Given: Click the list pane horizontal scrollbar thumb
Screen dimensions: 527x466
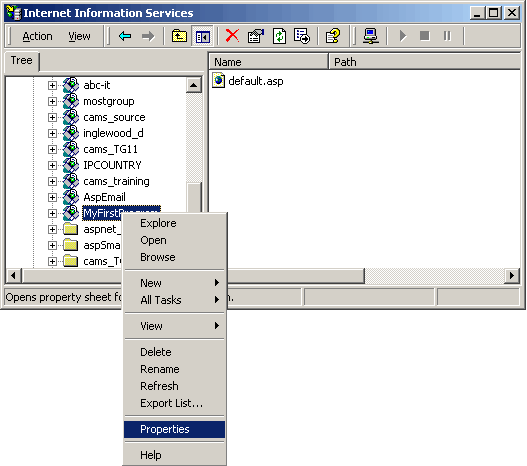Looking at the screenshot, I should coord(296,276).
